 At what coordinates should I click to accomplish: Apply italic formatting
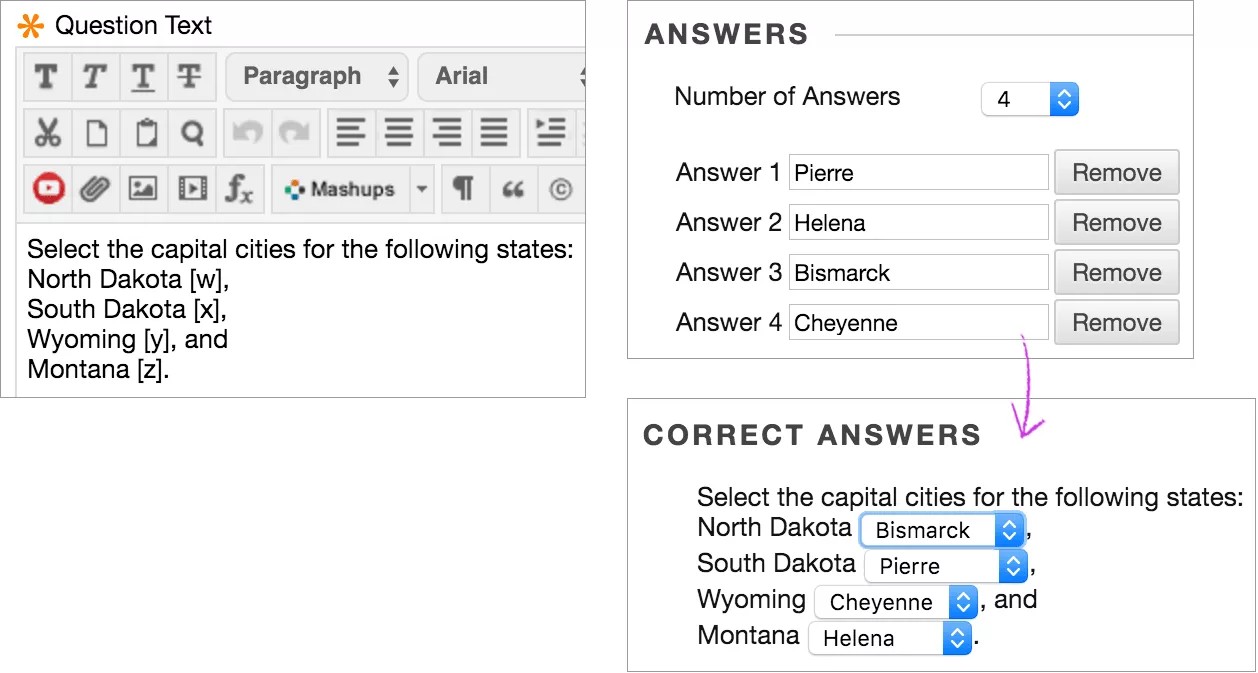94,77
